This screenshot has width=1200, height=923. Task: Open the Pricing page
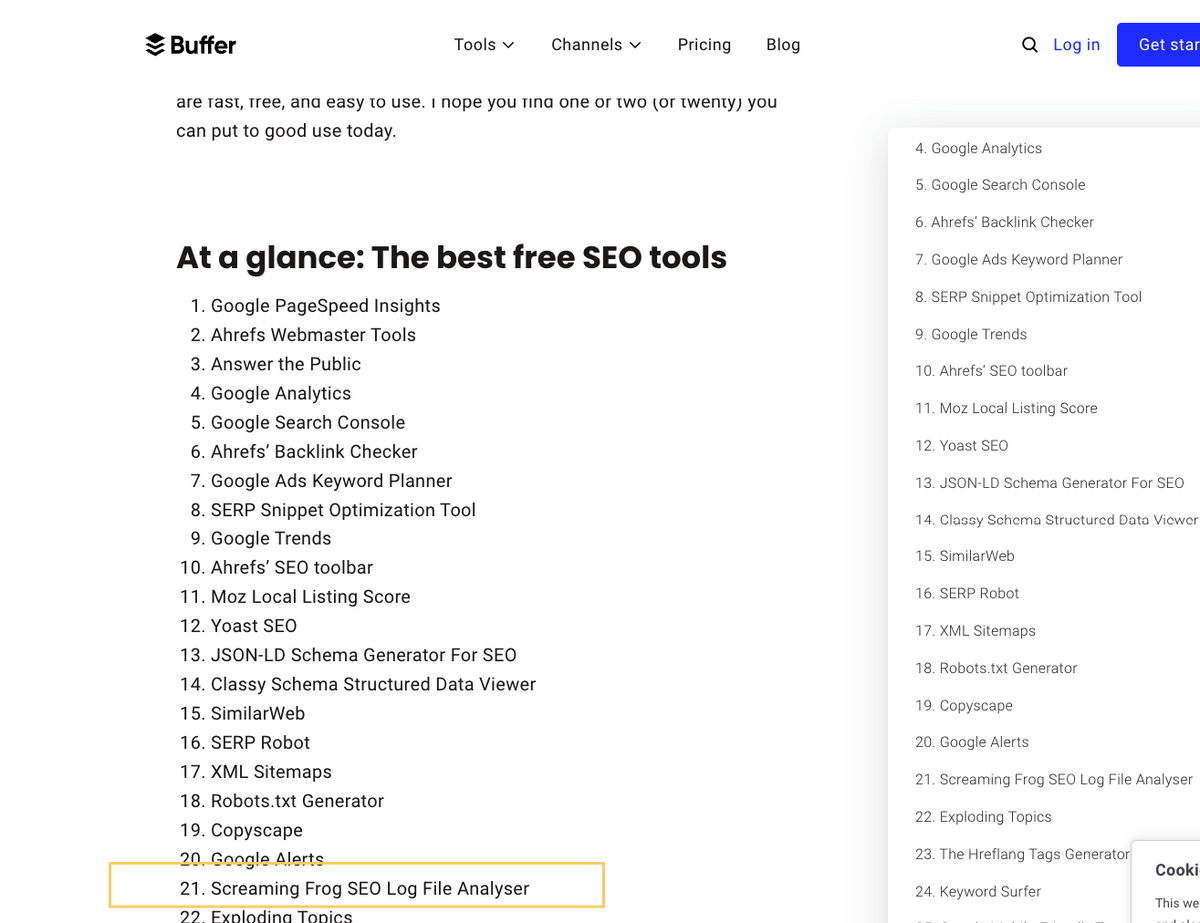[704, 45]
